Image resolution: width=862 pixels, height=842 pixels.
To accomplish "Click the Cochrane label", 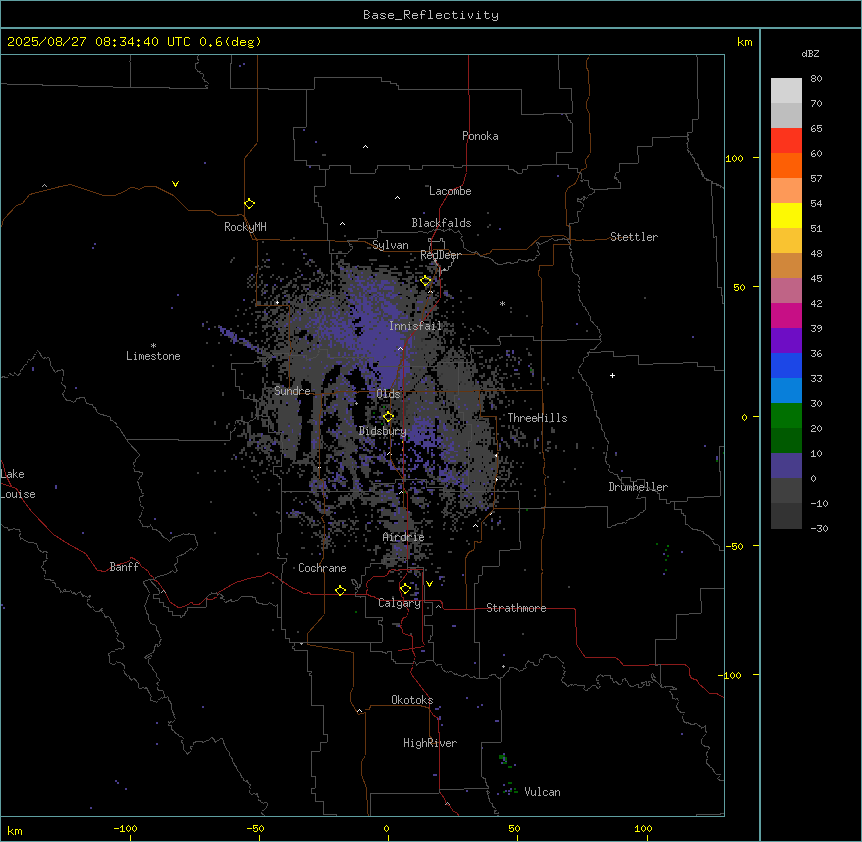I will 322,568.
